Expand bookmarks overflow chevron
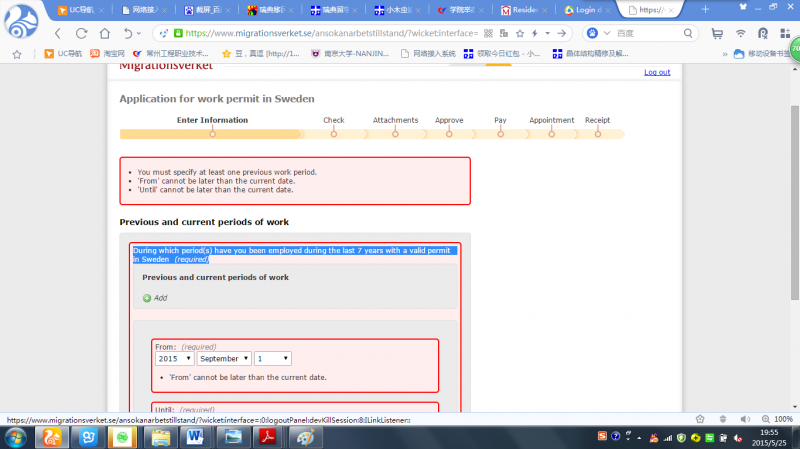Viewport: 800px width, 449px height. [724, 54]
